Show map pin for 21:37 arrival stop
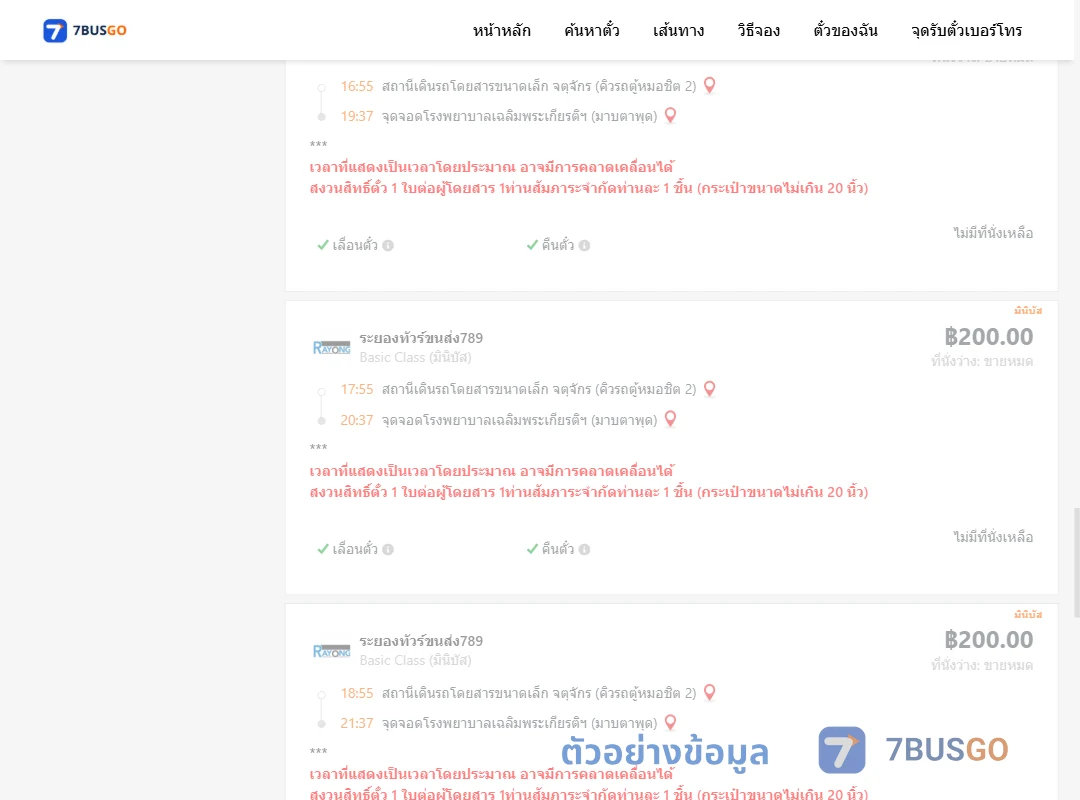Image resolution: width=1080 pixels, height=800 pixels. [x=670, y=722]
